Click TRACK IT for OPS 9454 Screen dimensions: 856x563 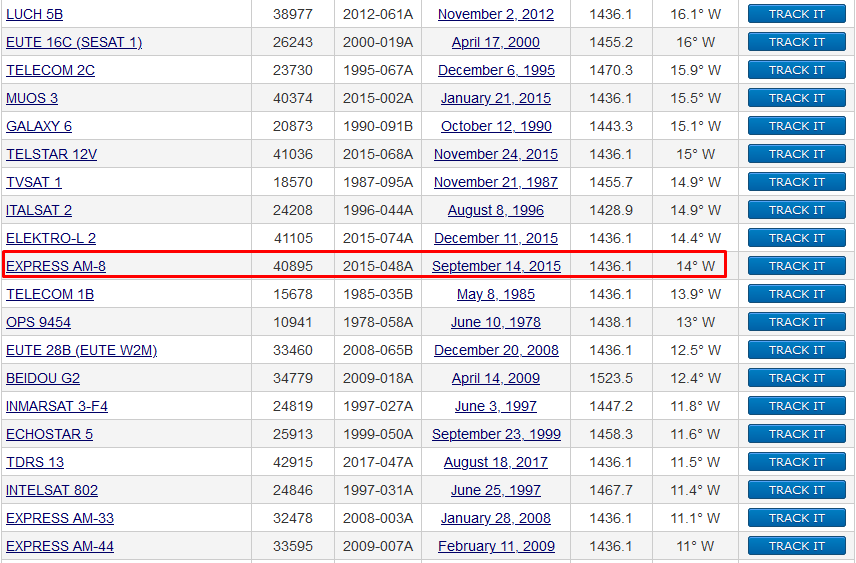click(796, 322)
